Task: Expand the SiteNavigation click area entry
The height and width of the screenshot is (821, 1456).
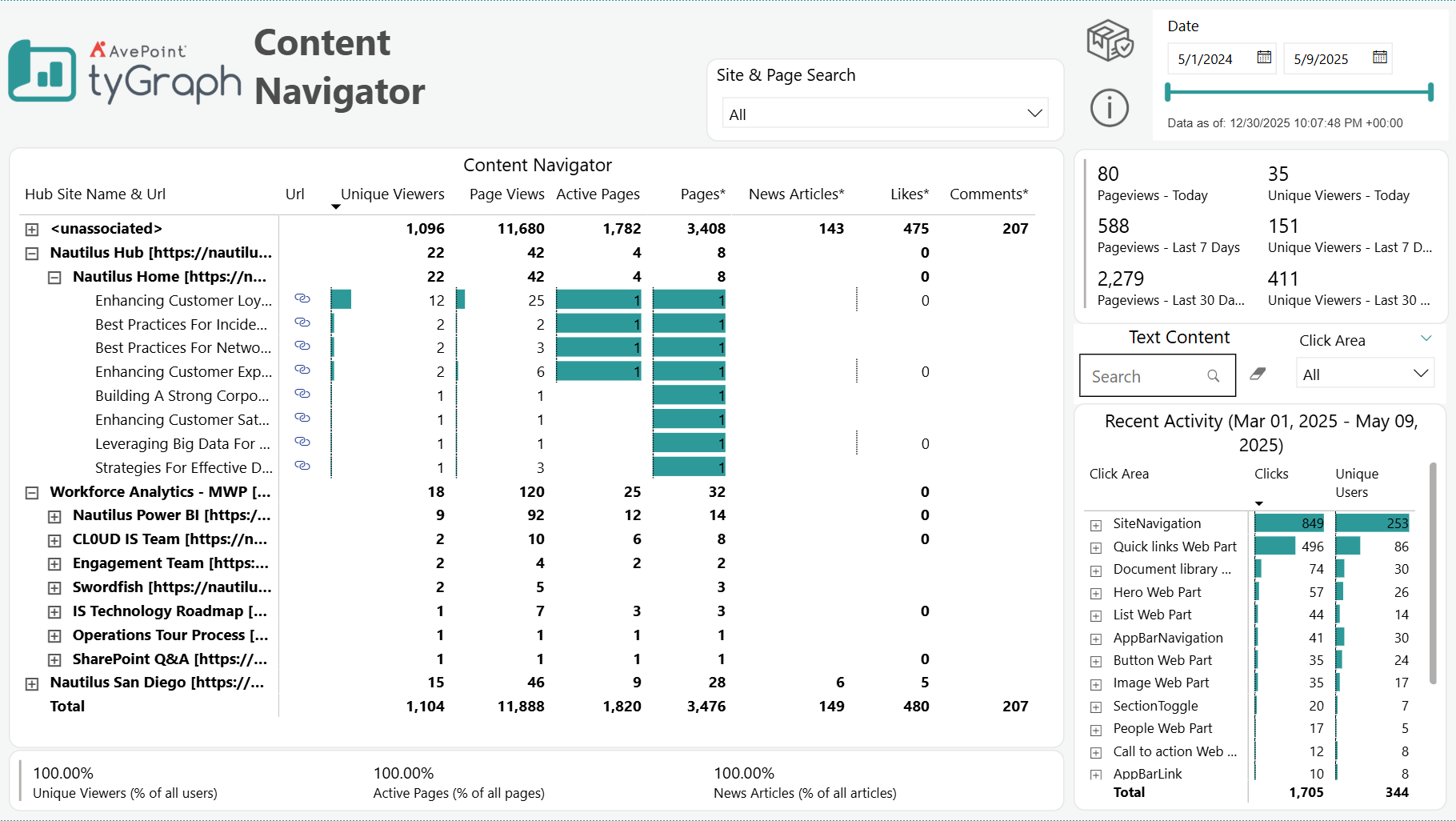Action: tap(1095, 526)
